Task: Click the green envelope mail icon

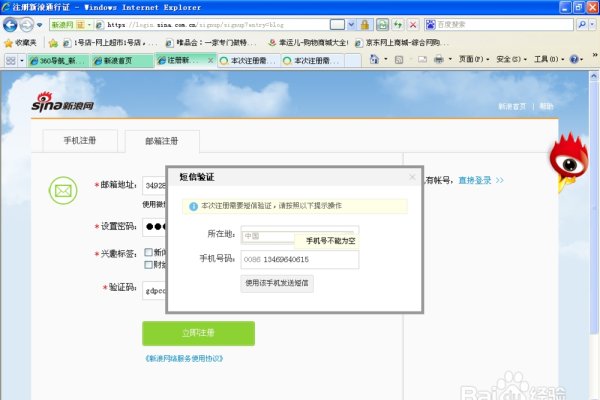Action: coord(63,190)
